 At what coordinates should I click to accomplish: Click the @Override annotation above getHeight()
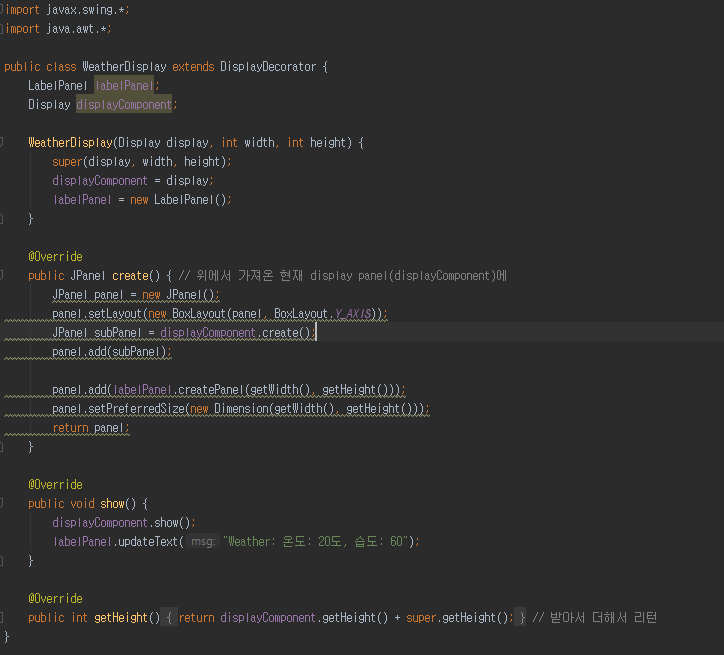click(x=55, y=599)
